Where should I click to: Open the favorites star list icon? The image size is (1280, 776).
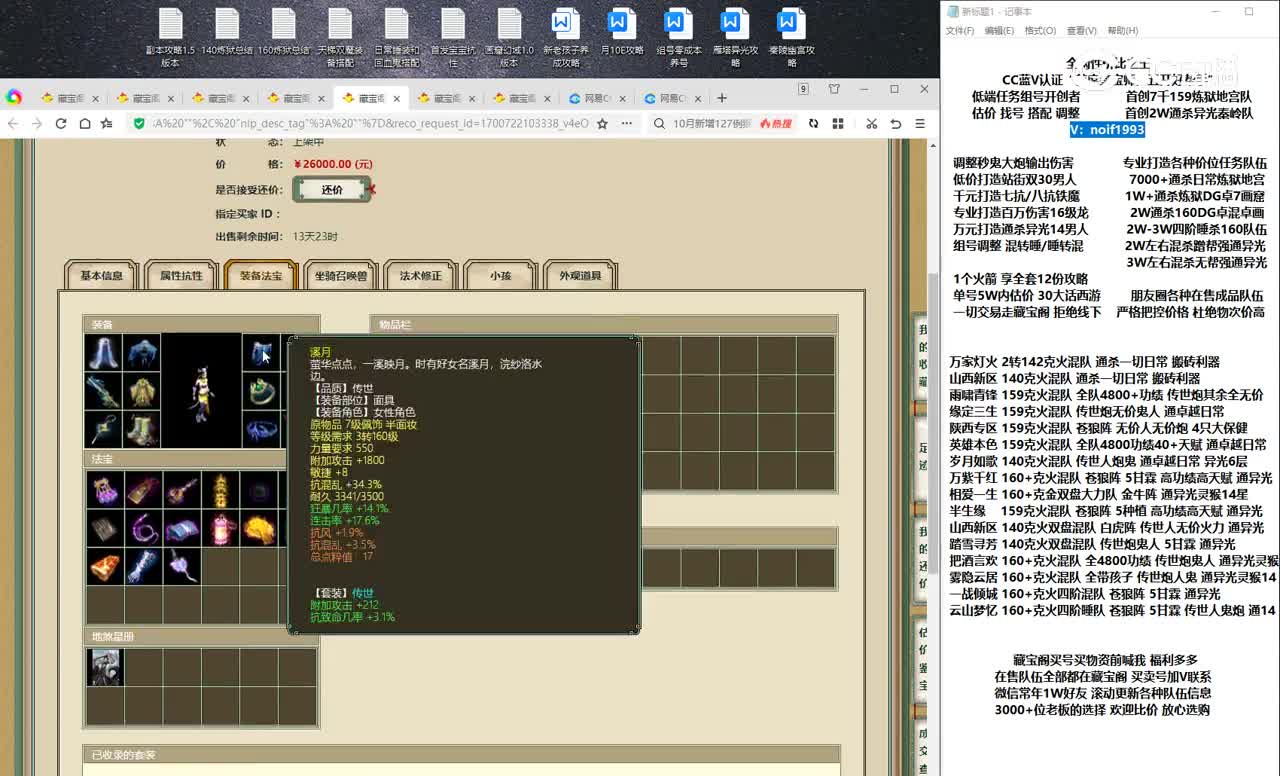107,123
